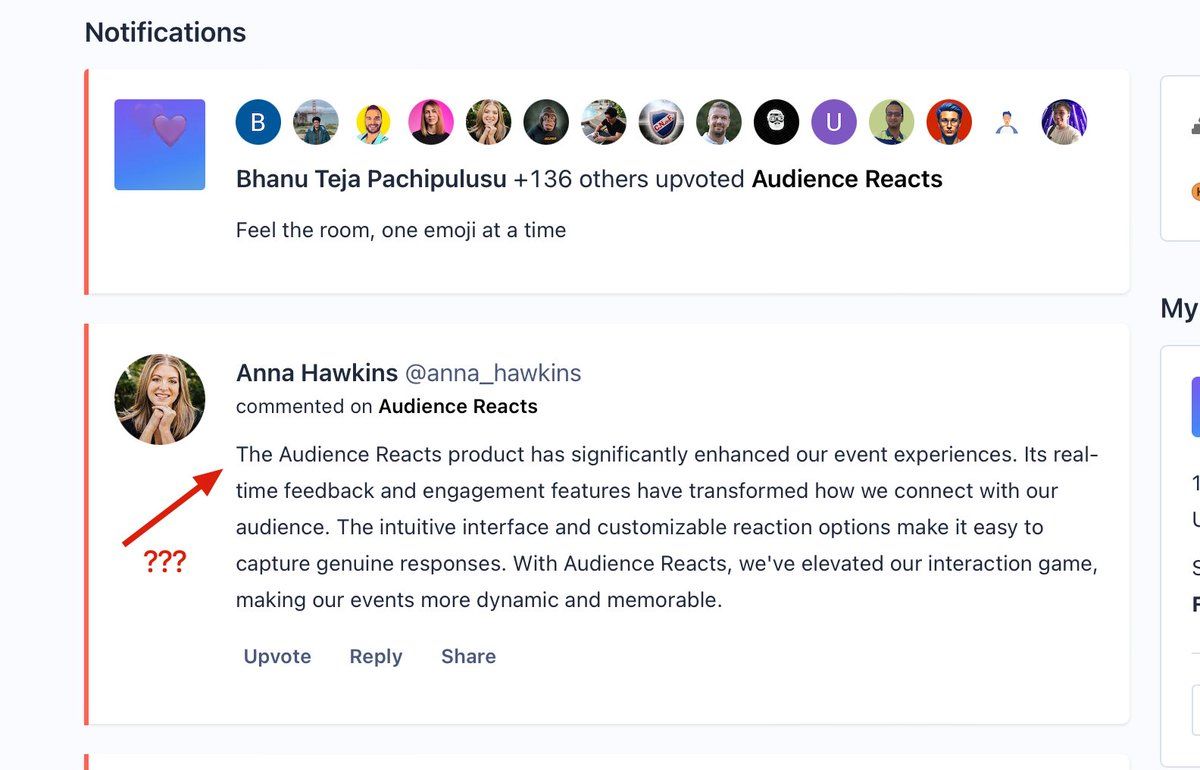Click the purple 'U' upvoter avatar
The width and height of the screenshot is (1200, 770).
pos(834,122)
